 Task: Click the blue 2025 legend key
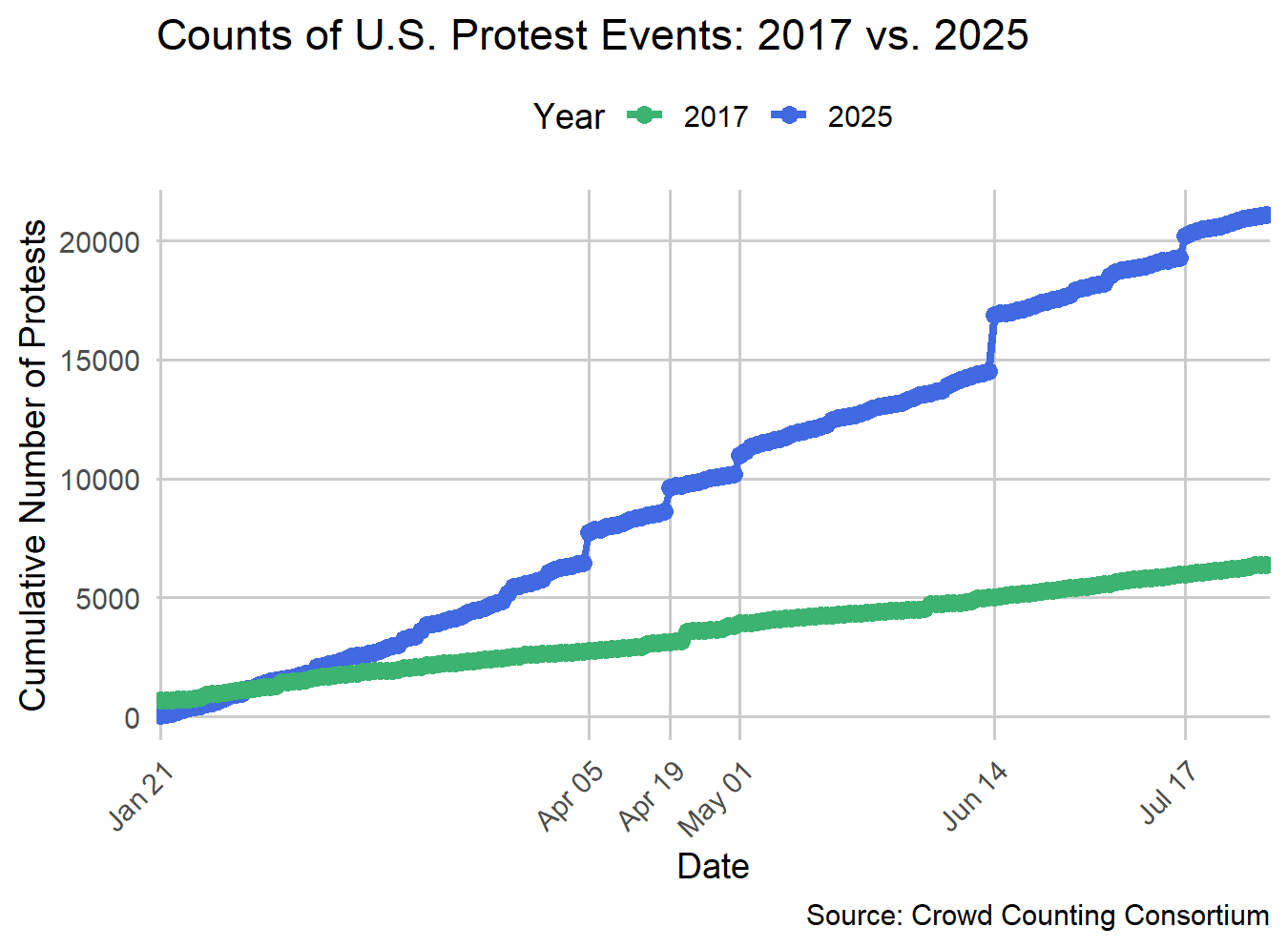click(789, 116)
